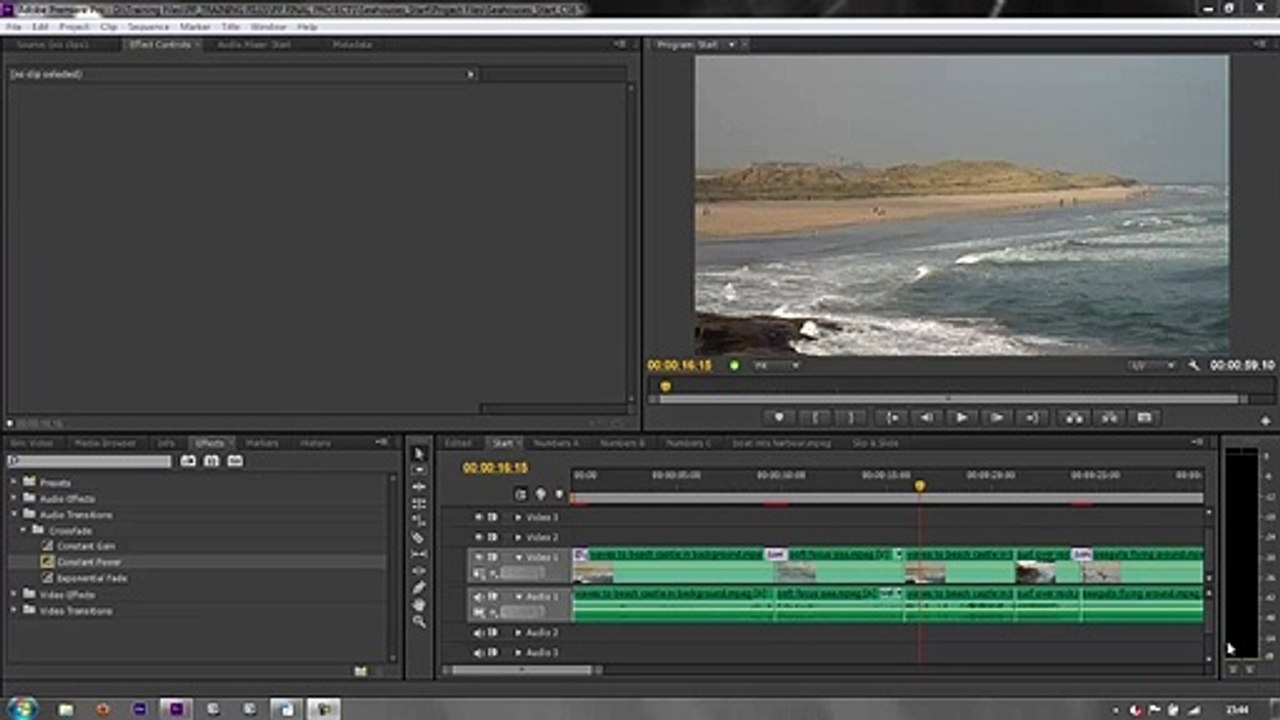Switch to Markers tab
The image size is (1280, 720).
pyautogui.click(x=262, y=443)
